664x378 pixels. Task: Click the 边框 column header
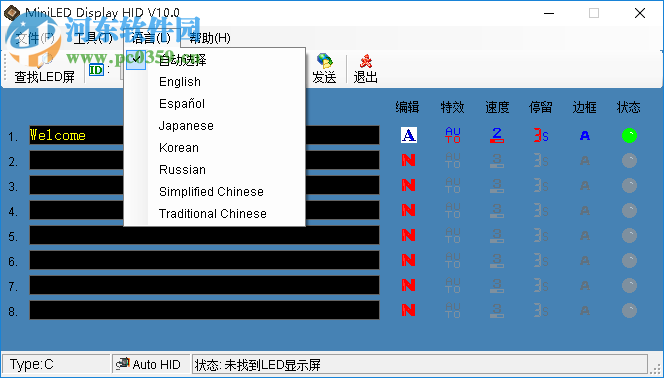click(x=585, y=108)
